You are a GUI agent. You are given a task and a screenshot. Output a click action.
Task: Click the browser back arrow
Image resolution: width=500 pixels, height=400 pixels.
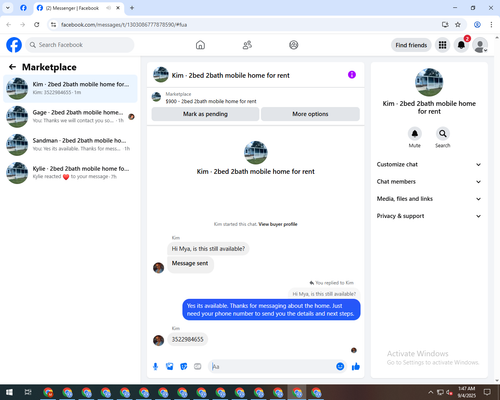pos(9,25)
